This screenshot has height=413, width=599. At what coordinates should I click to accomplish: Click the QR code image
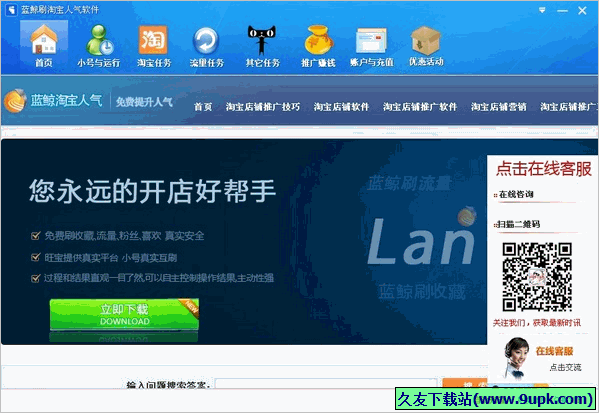pyautogui.click(x=537, y=277)
